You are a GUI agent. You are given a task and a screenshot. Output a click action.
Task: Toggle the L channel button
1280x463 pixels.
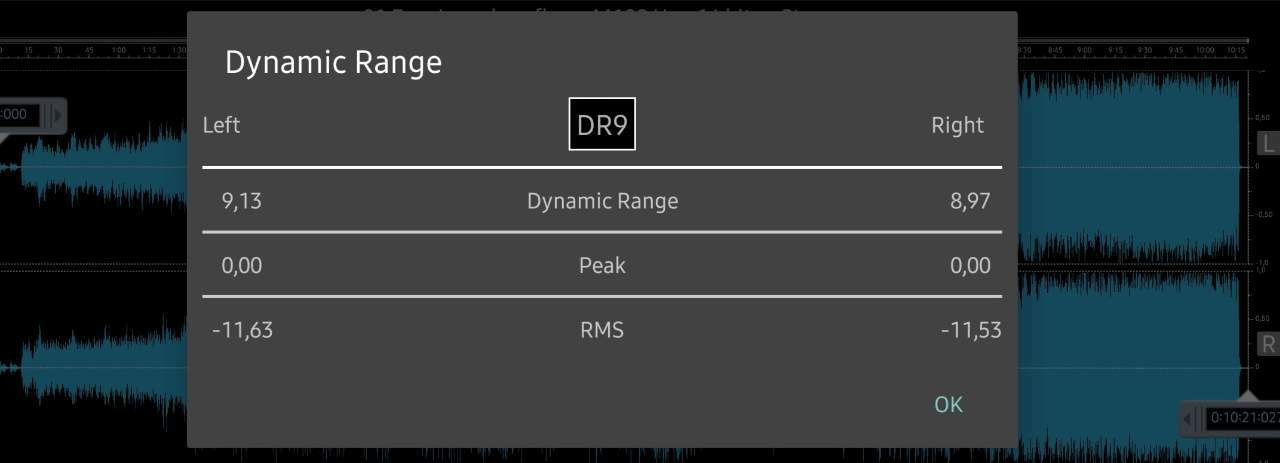(1268, 144)
